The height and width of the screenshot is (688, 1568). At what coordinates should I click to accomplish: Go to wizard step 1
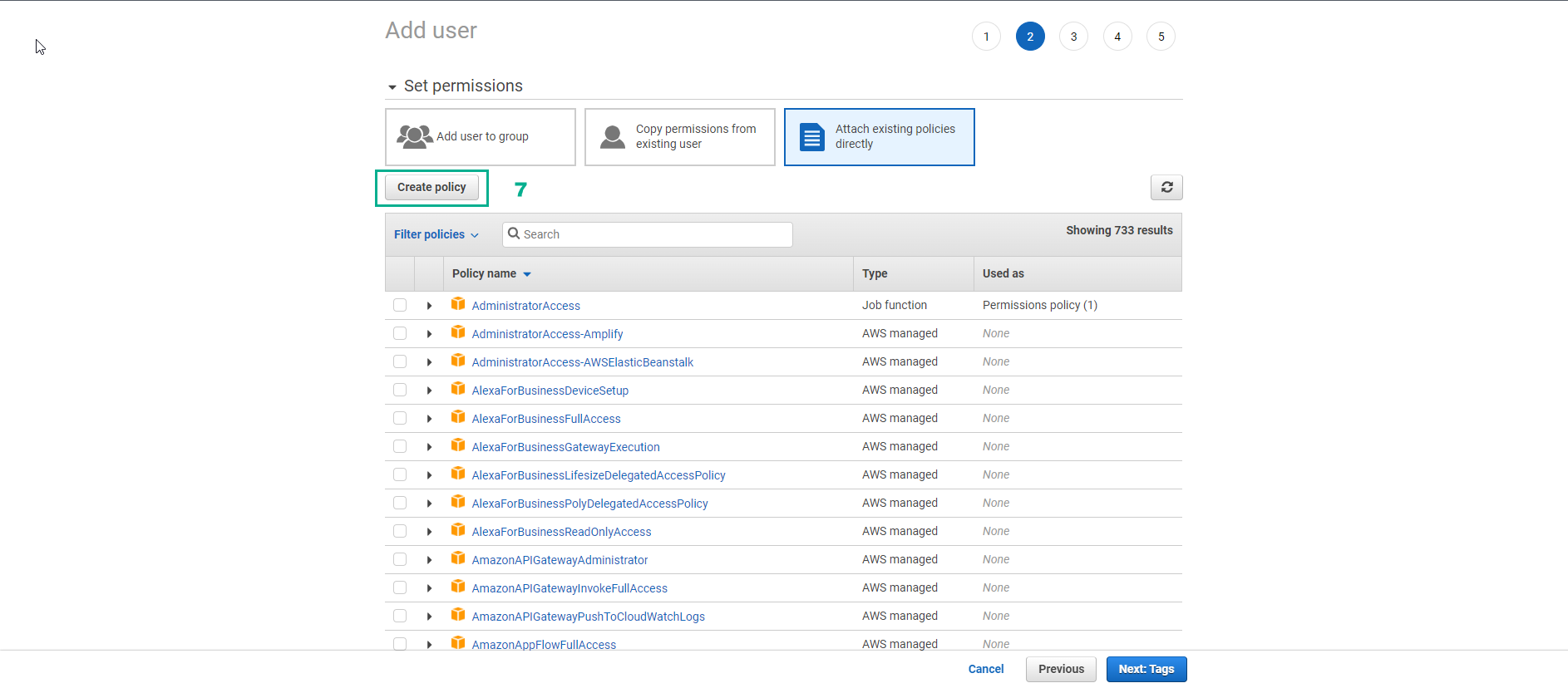click(x=986, y=37)
